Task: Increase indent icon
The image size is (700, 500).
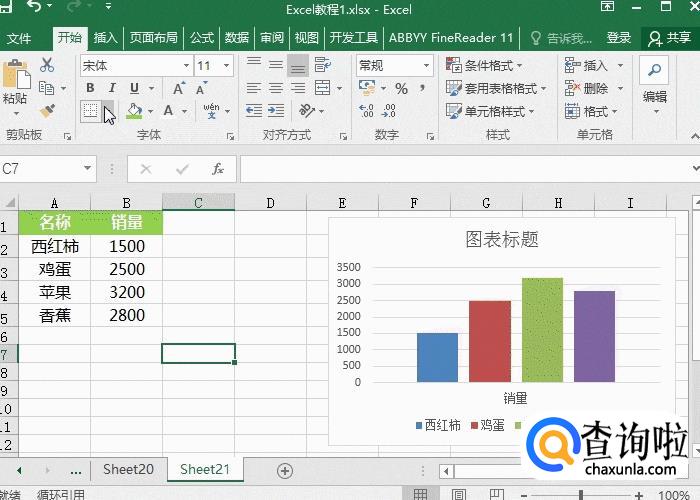Action: 276,111
